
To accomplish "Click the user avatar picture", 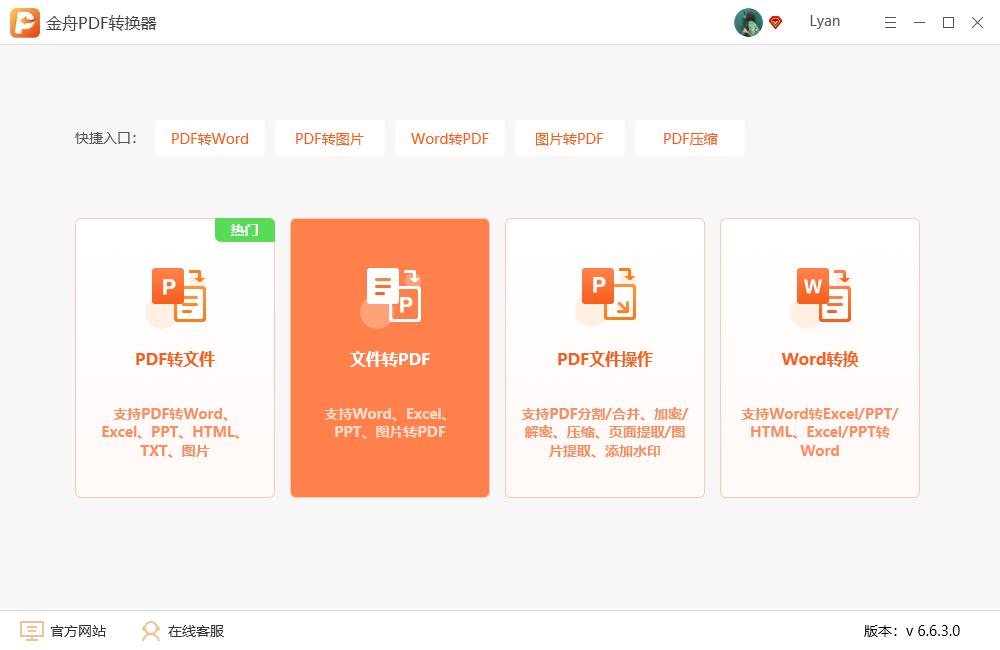I will pos(746,21).
